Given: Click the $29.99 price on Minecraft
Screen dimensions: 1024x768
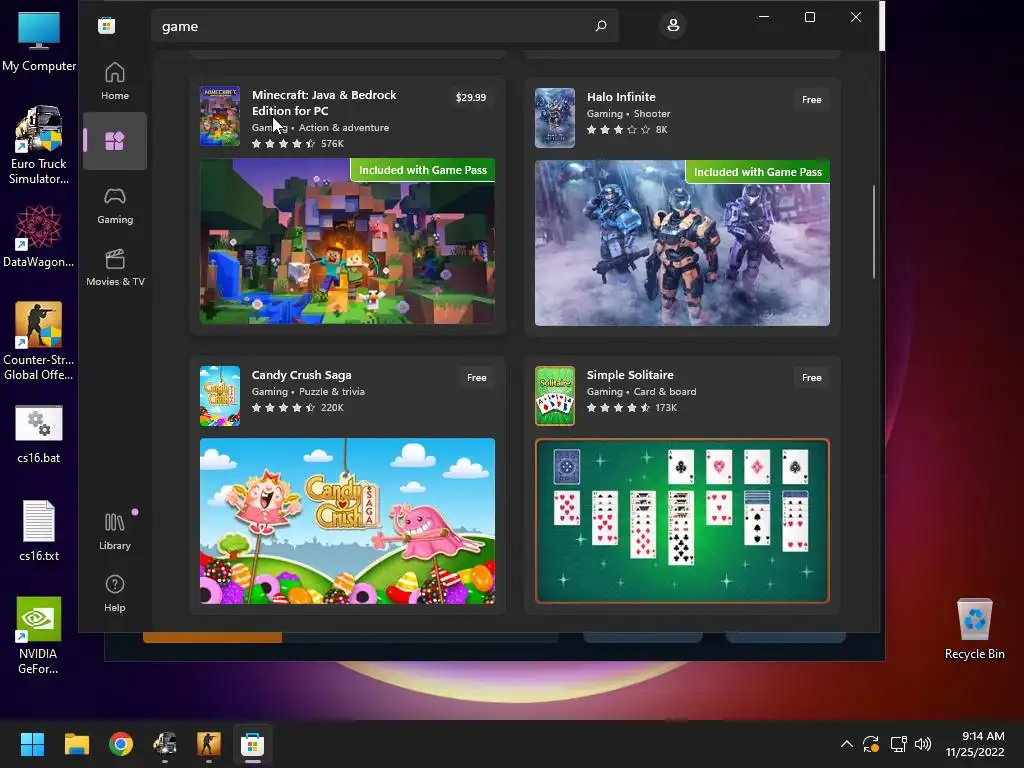Looking at the screenshot, I should click(x=471, y=97).
